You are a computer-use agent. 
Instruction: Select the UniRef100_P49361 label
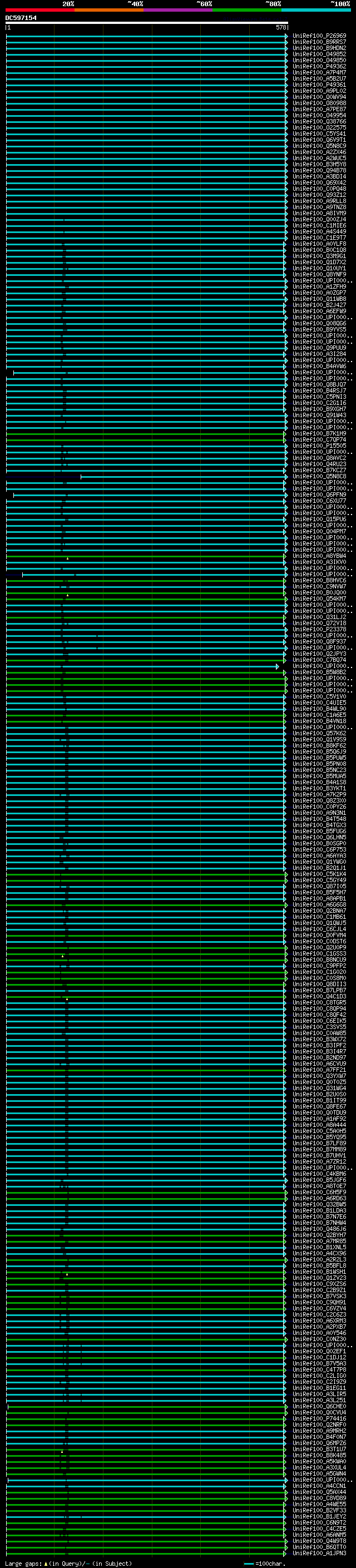click(319, 85)
